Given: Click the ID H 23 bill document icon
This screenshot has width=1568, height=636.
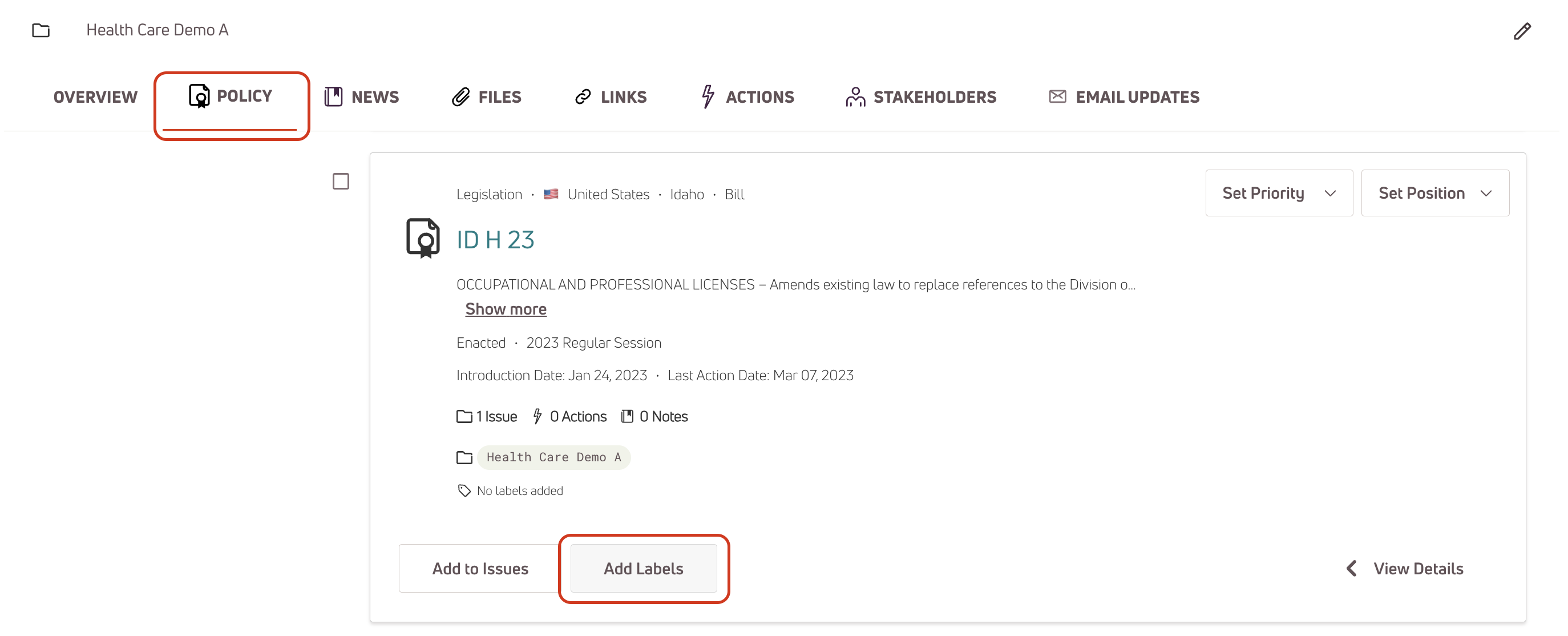Looking at the screenshot, I should point(423,238).
